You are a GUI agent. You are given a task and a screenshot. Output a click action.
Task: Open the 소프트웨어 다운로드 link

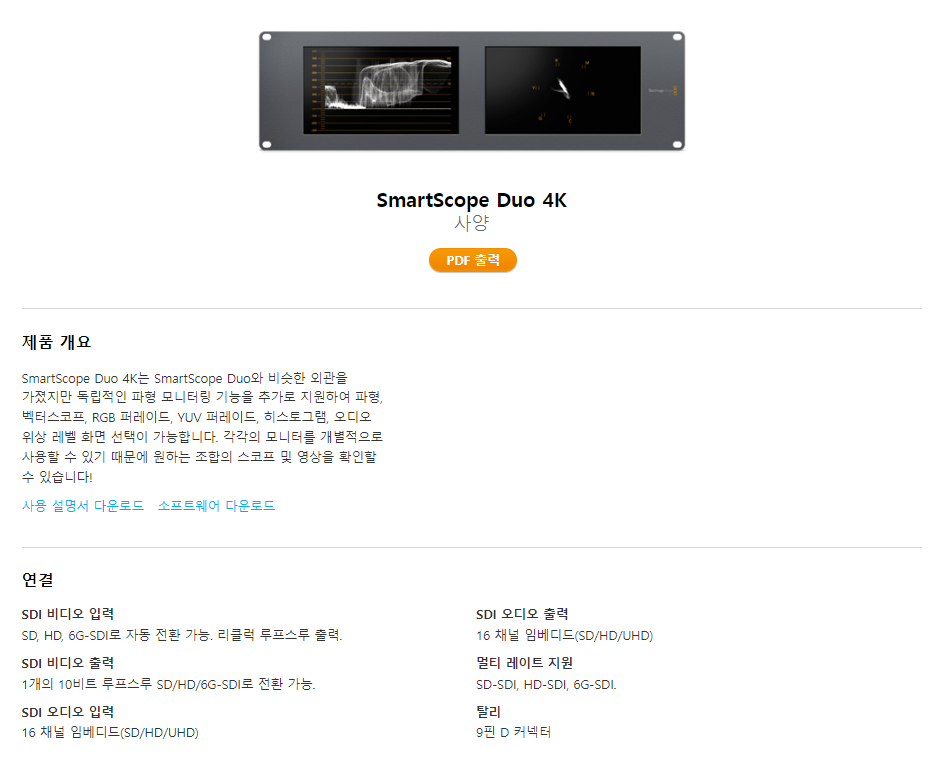217,506
